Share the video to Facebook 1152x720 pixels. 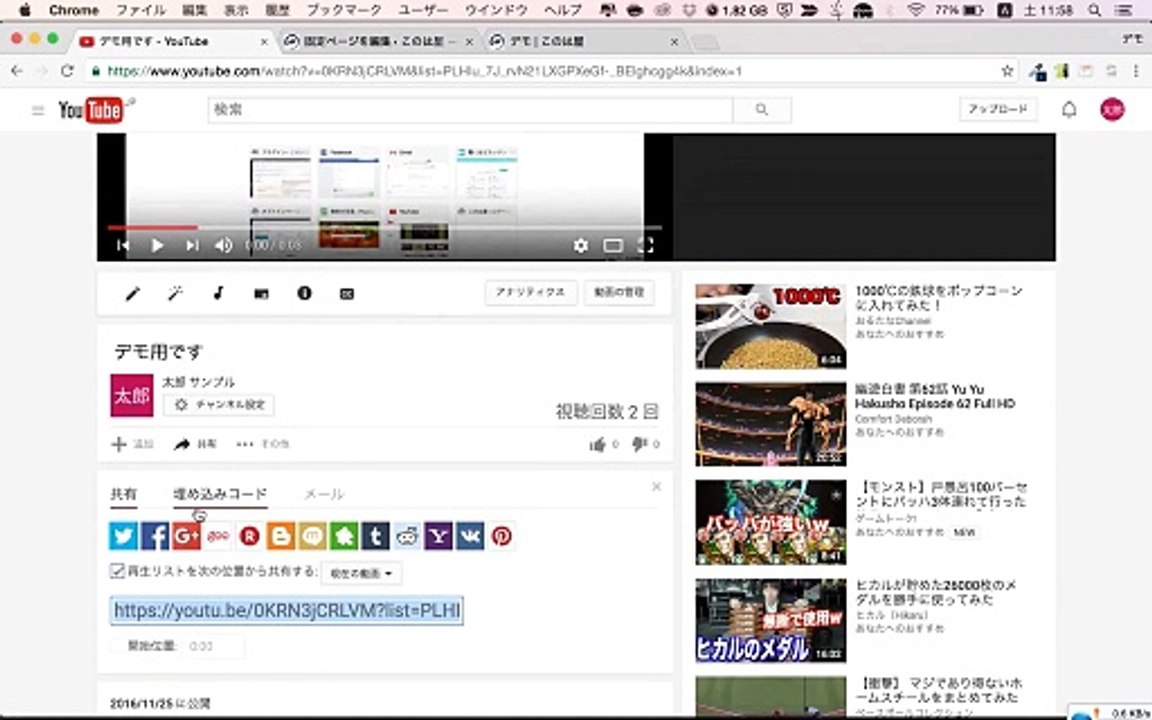(x=155, y=536)
